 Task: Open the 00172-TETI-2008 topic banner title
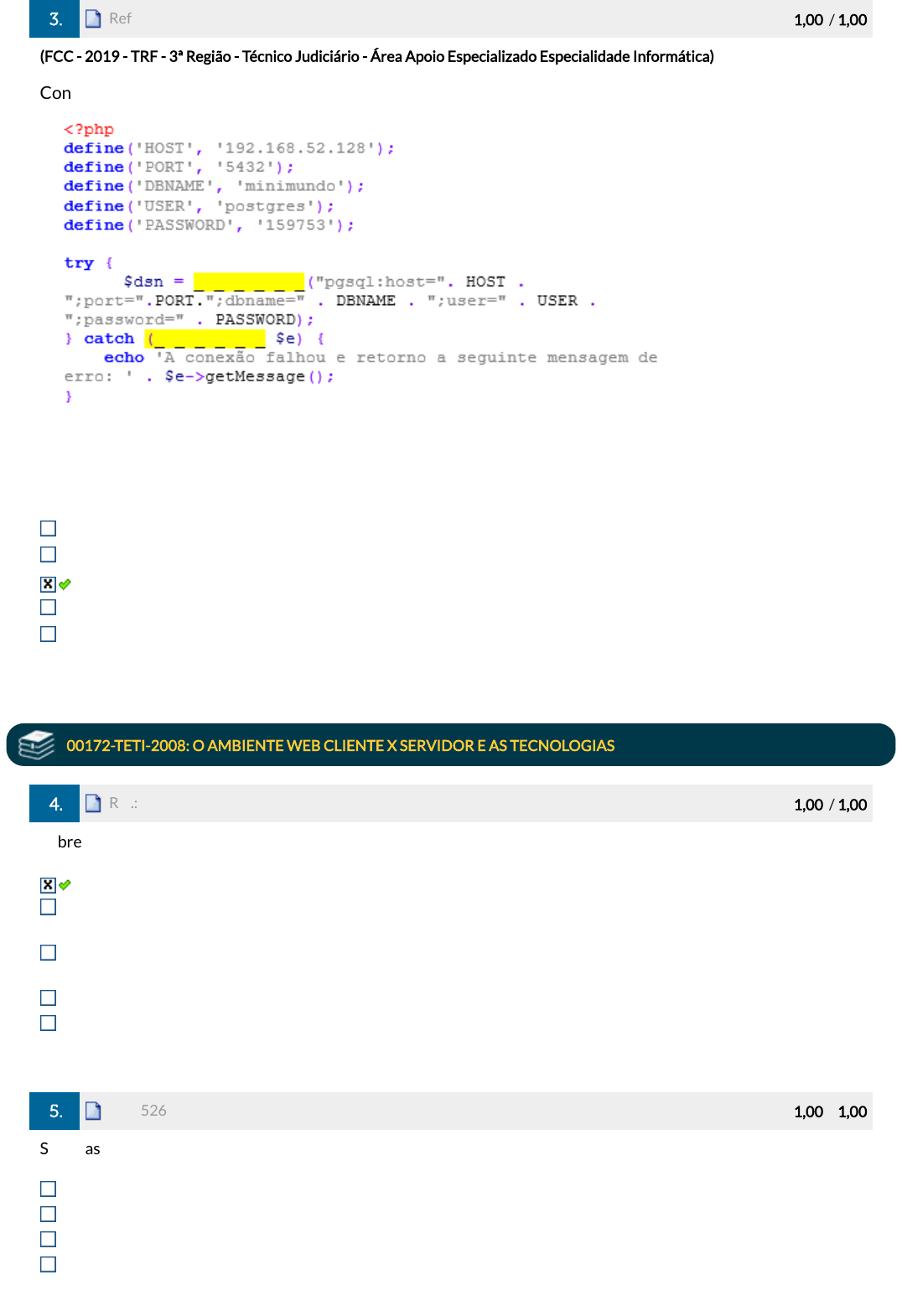[340, 745]
